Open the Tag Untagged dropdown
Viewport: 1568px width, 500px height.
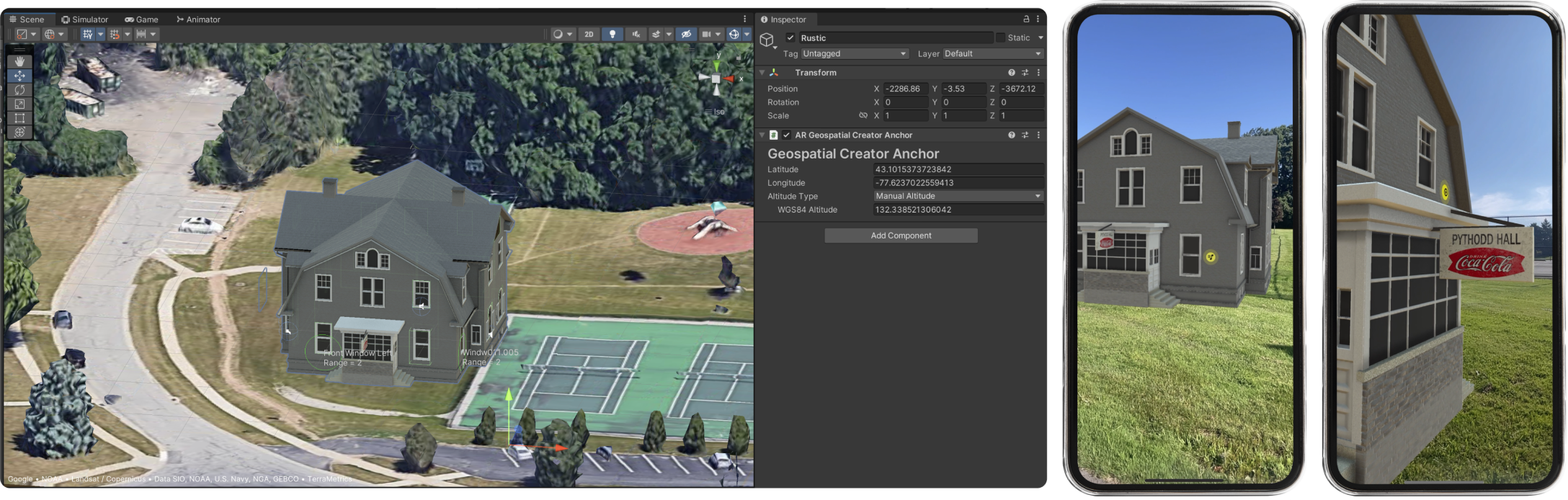point(855,54)
